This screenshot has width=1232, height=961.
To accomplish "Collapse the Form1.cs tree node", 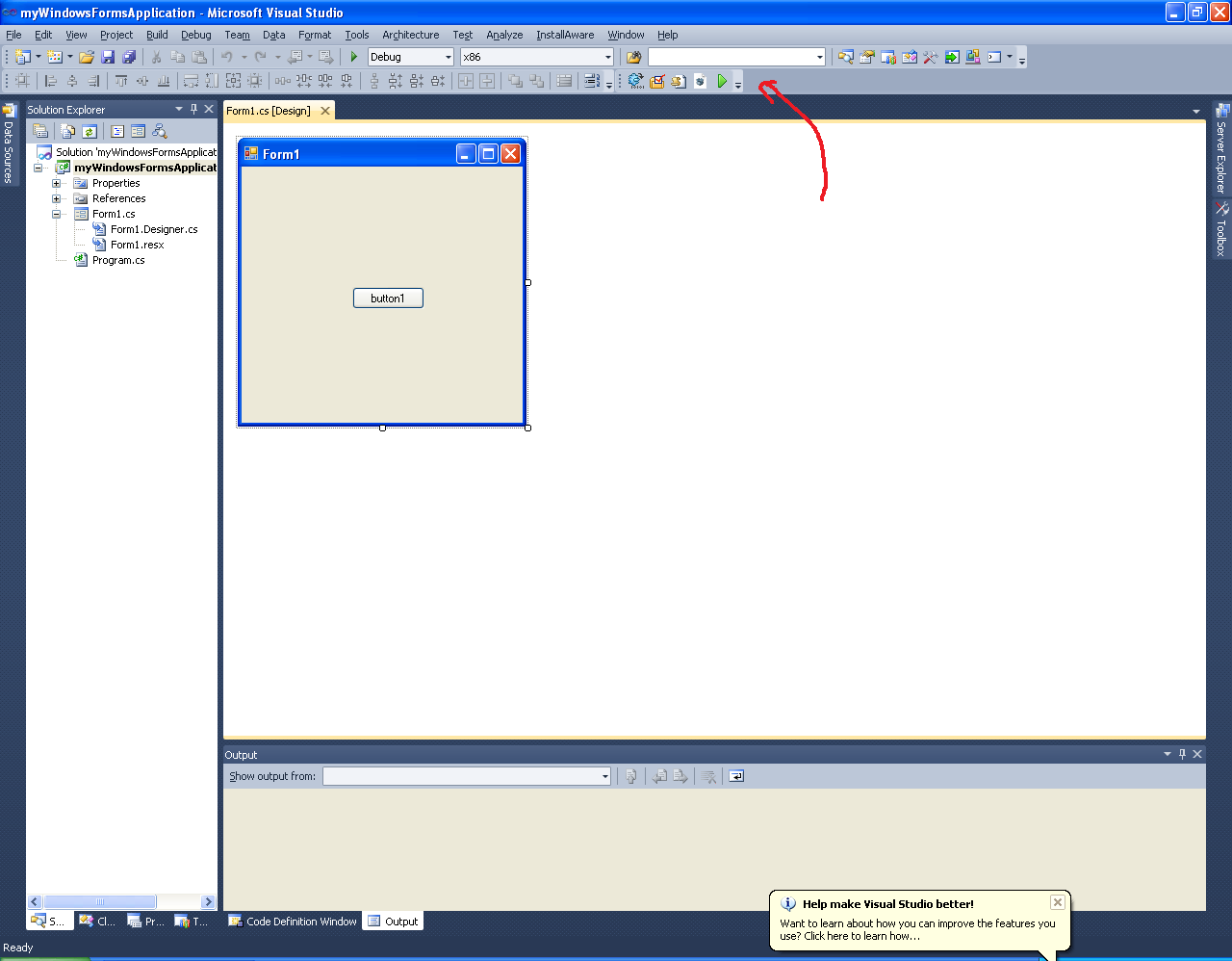I will pyautogui.click(x=56, y=214).
